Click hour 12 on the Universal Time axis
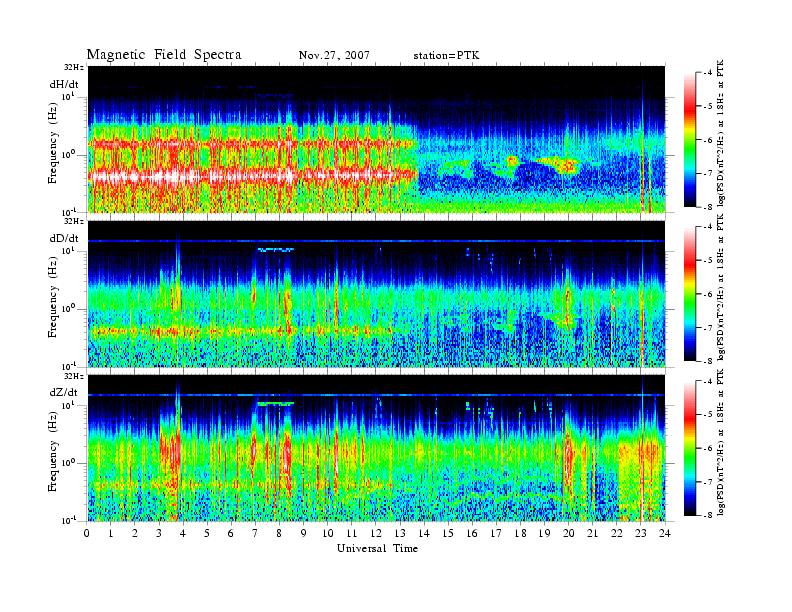Viewport: 792px width, 612px height. click(x=376, y=533)
